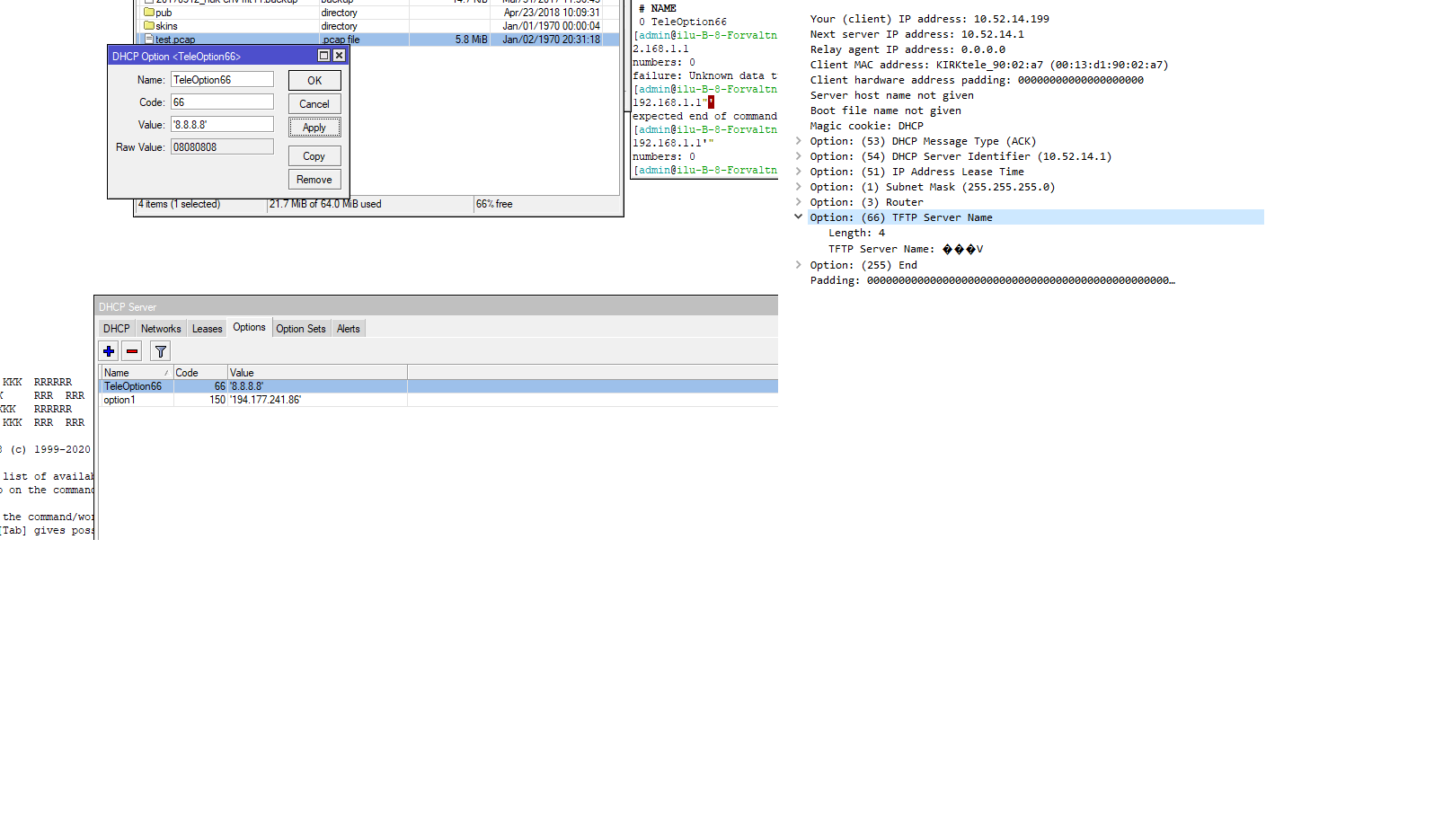Click the Magic cookie: DHCP line
Viewport: 1443px width, 840px height.
(x=867, y=126)
